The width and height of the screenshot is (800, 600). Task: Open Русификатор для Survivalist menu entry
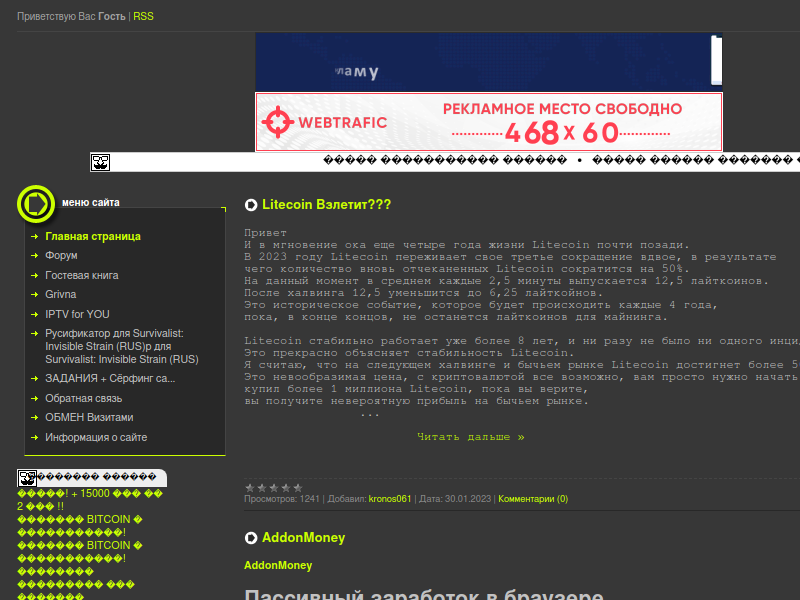pos(122,346)
